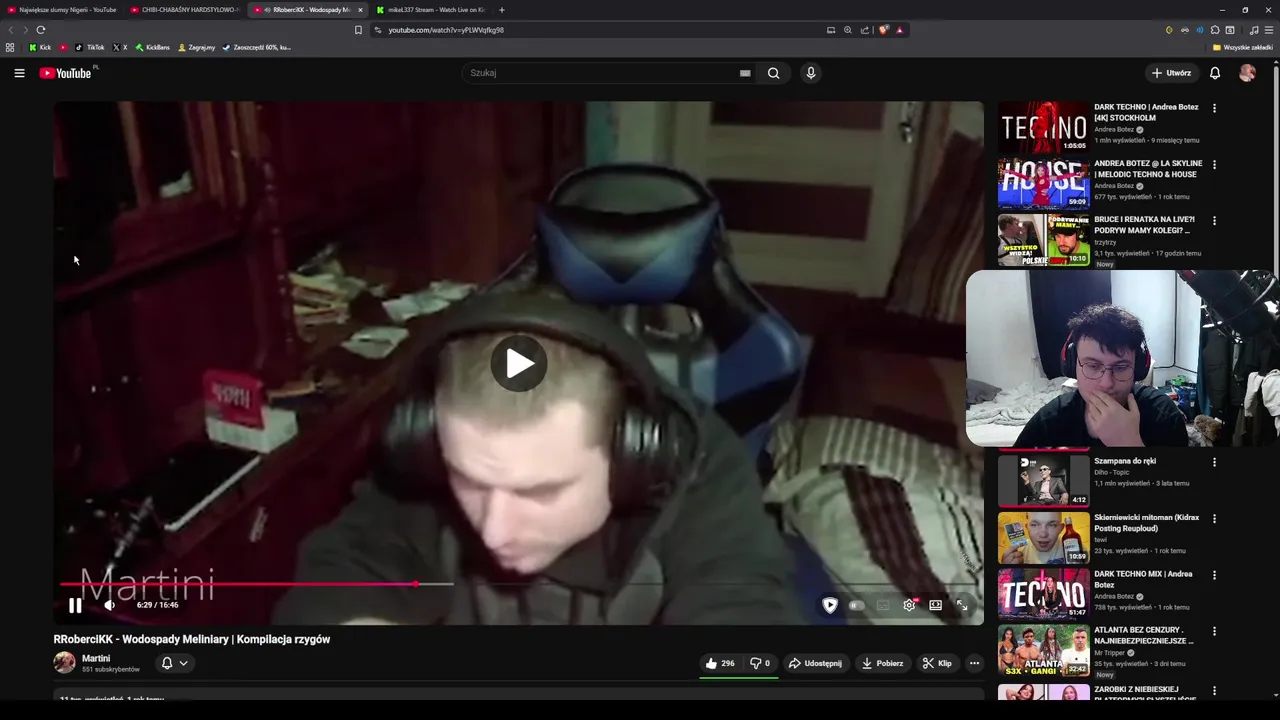The width and height of the screenshot is (1280, 720).
Task: Mute the video volume icon
Action: tap(110, 605)
